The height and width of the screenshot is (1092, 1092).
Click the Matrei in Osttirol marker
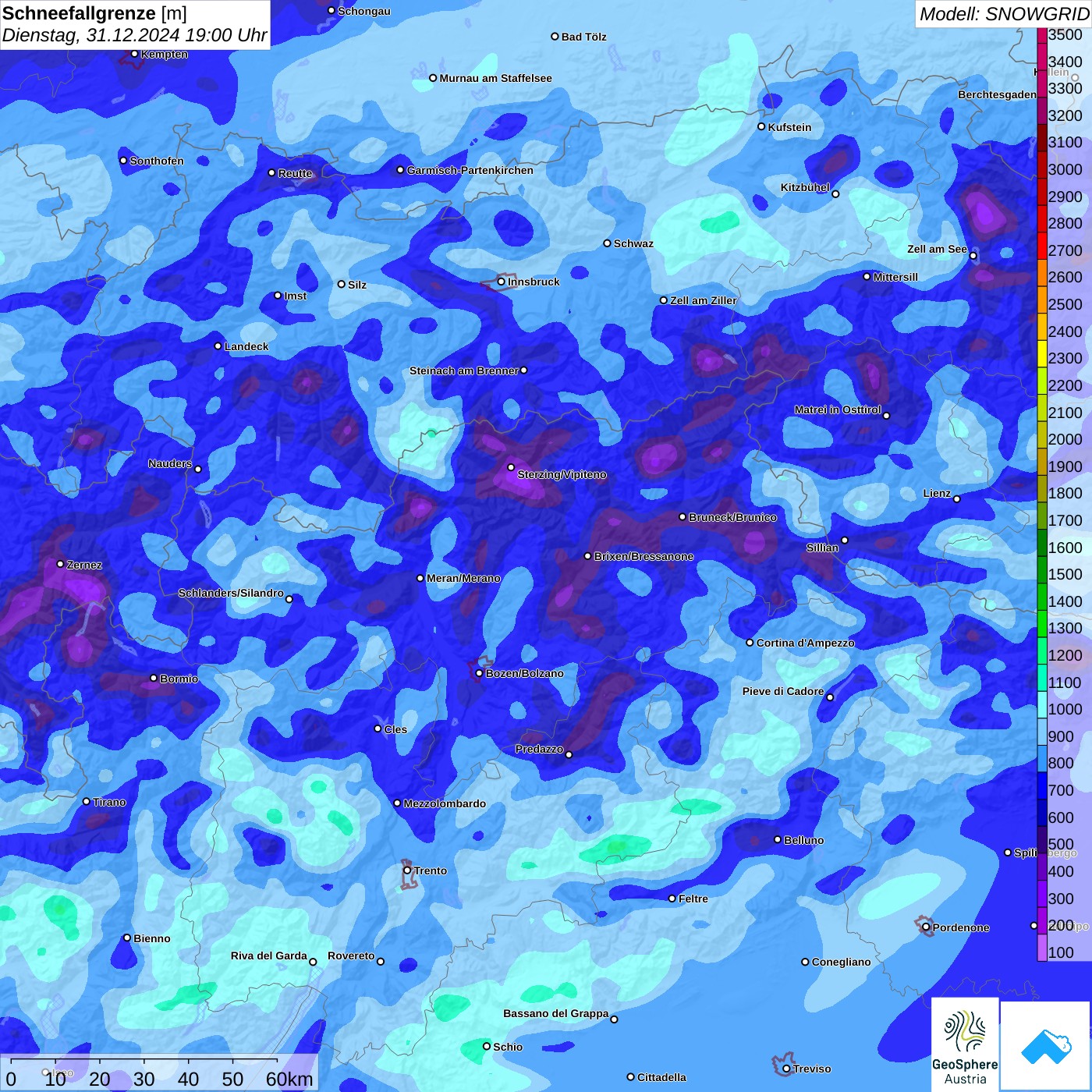pyautogui.click(x=886, y=416)
